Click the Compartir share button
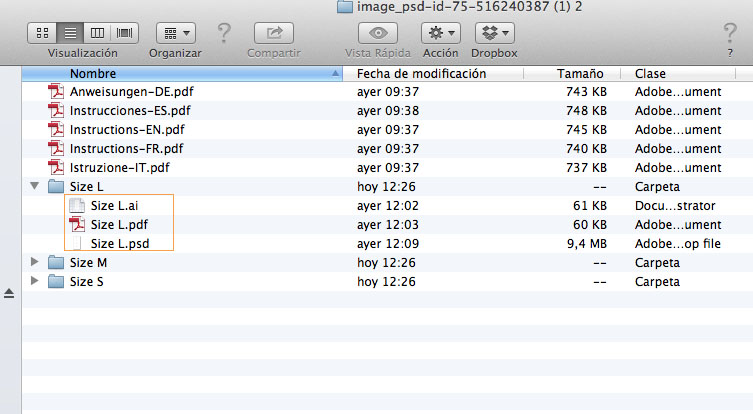 pos(274,33)
